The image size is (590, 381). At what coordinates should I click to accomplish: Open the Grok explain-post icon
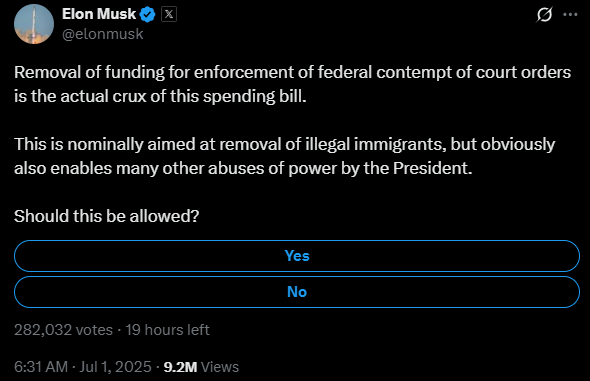pos(544,15)
